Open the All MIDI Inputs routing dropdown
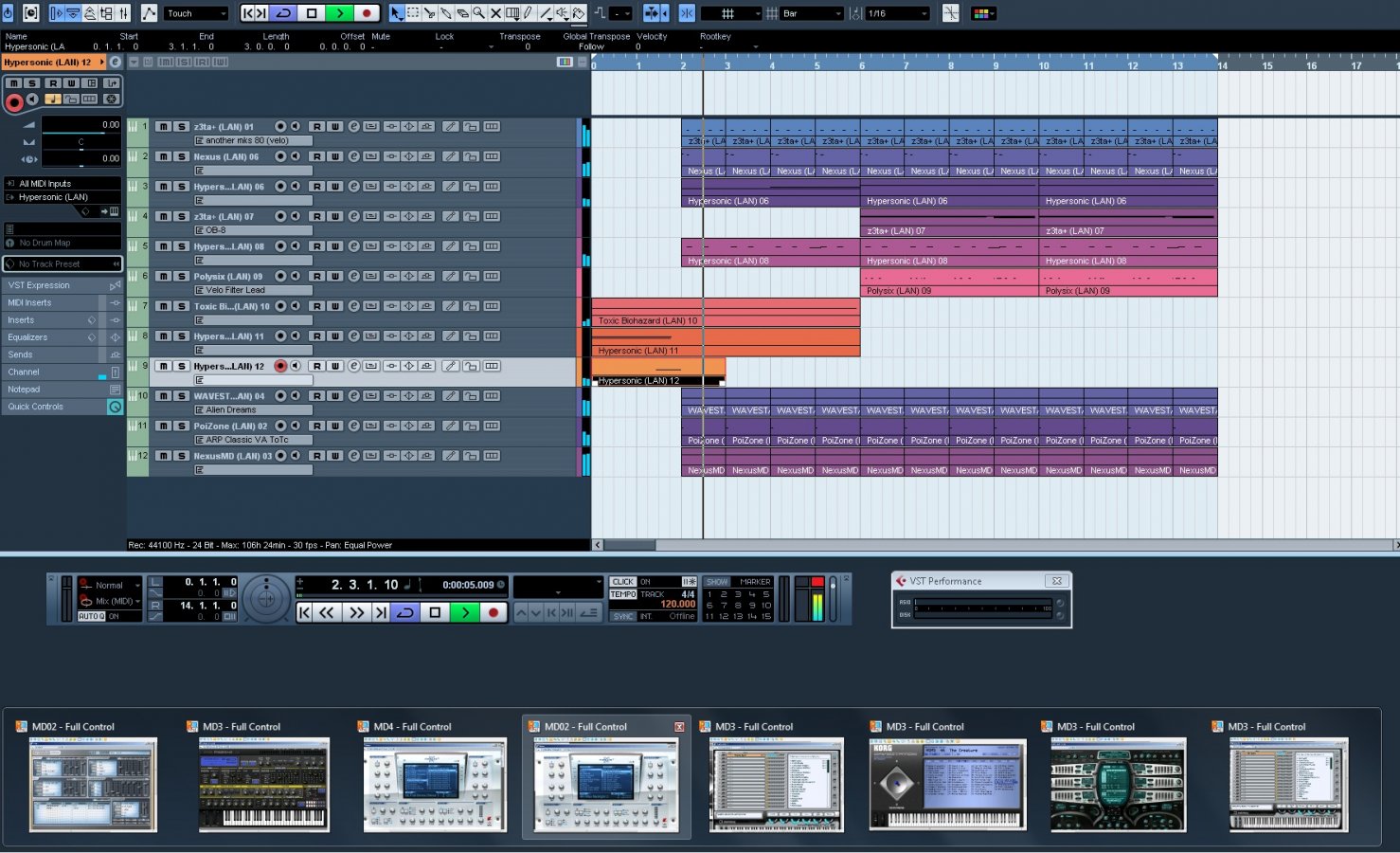 point(63,183)
